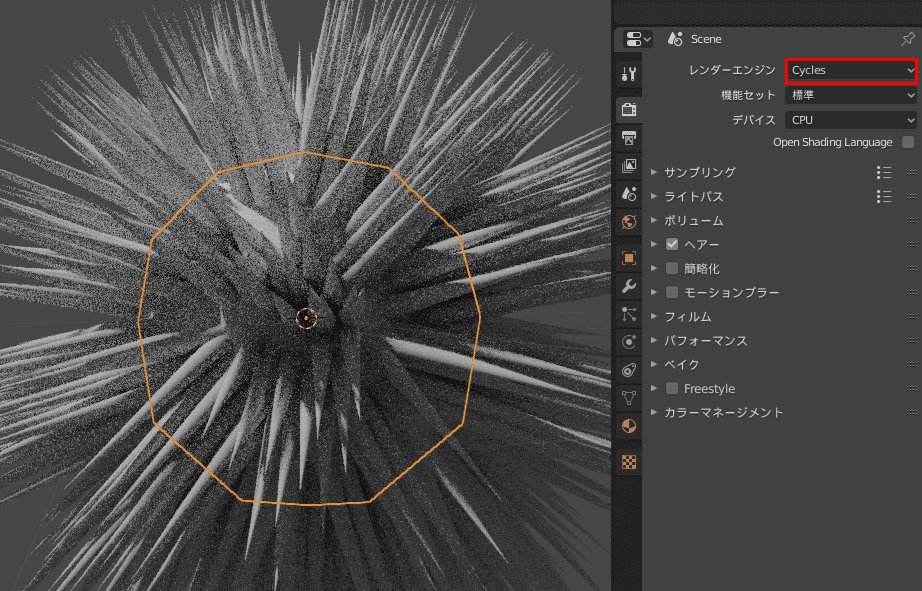Enable Open Shading Language checkbox
The image size is (922, 591).
point(908,142)
